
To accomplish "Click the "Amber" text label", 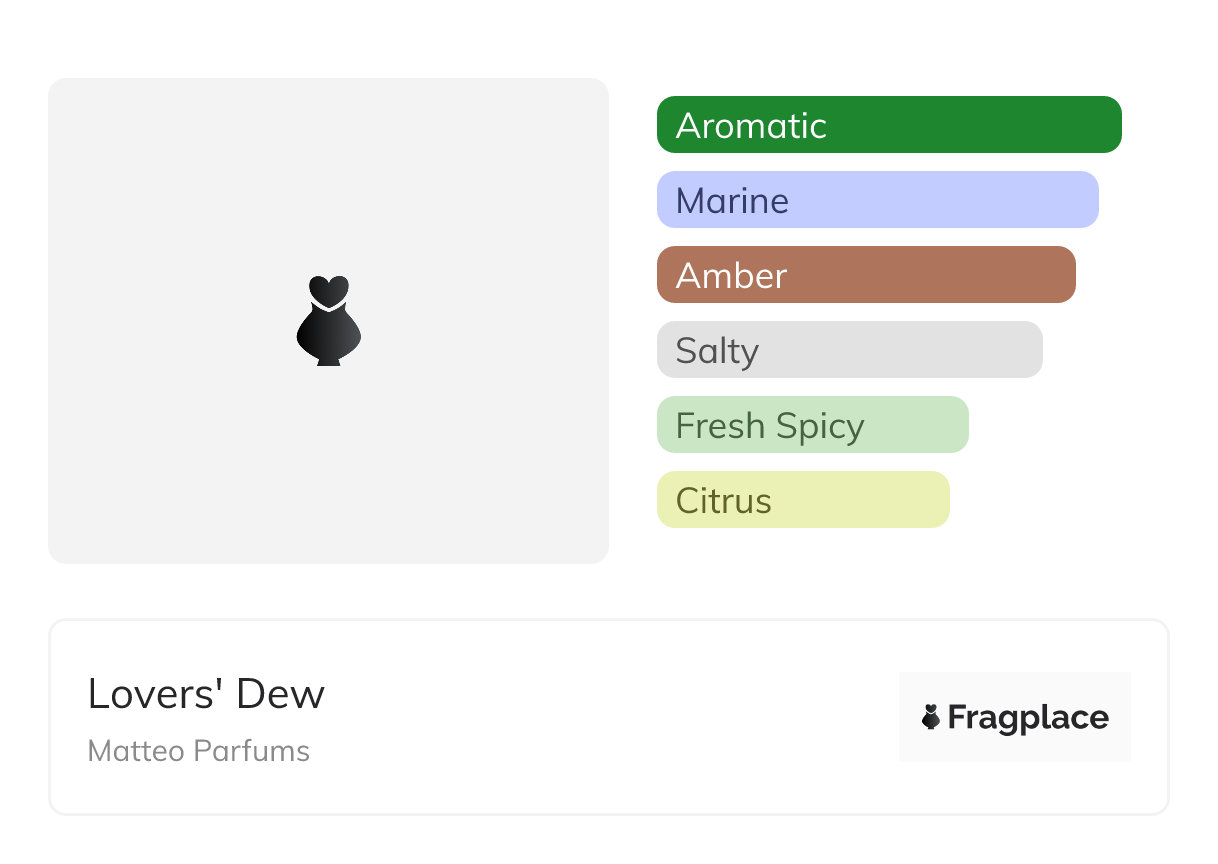I will [731, 276].
